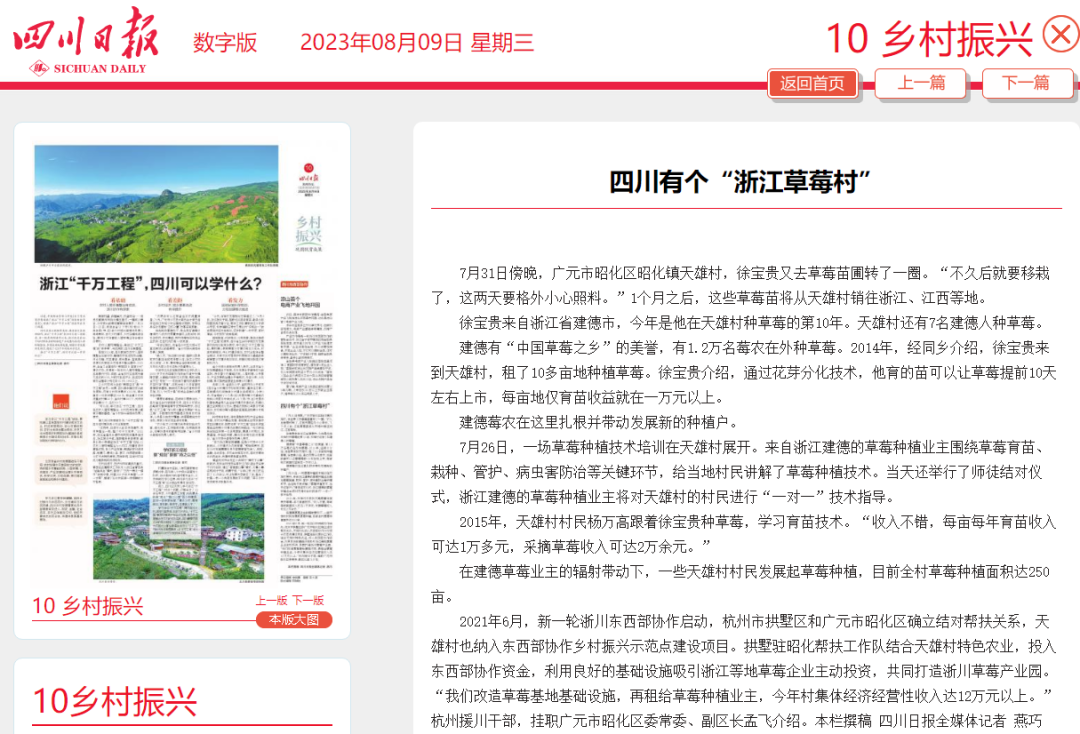
Task: Click the 下一版 link under thumbnail
Action: coord(307,600)
